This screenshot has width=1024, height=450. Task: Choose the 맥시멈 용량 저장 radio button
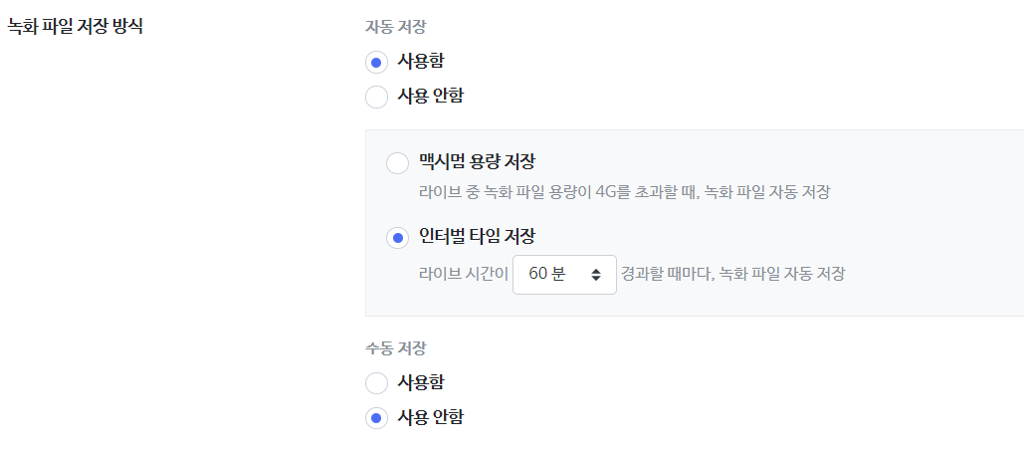click(397, 163)
